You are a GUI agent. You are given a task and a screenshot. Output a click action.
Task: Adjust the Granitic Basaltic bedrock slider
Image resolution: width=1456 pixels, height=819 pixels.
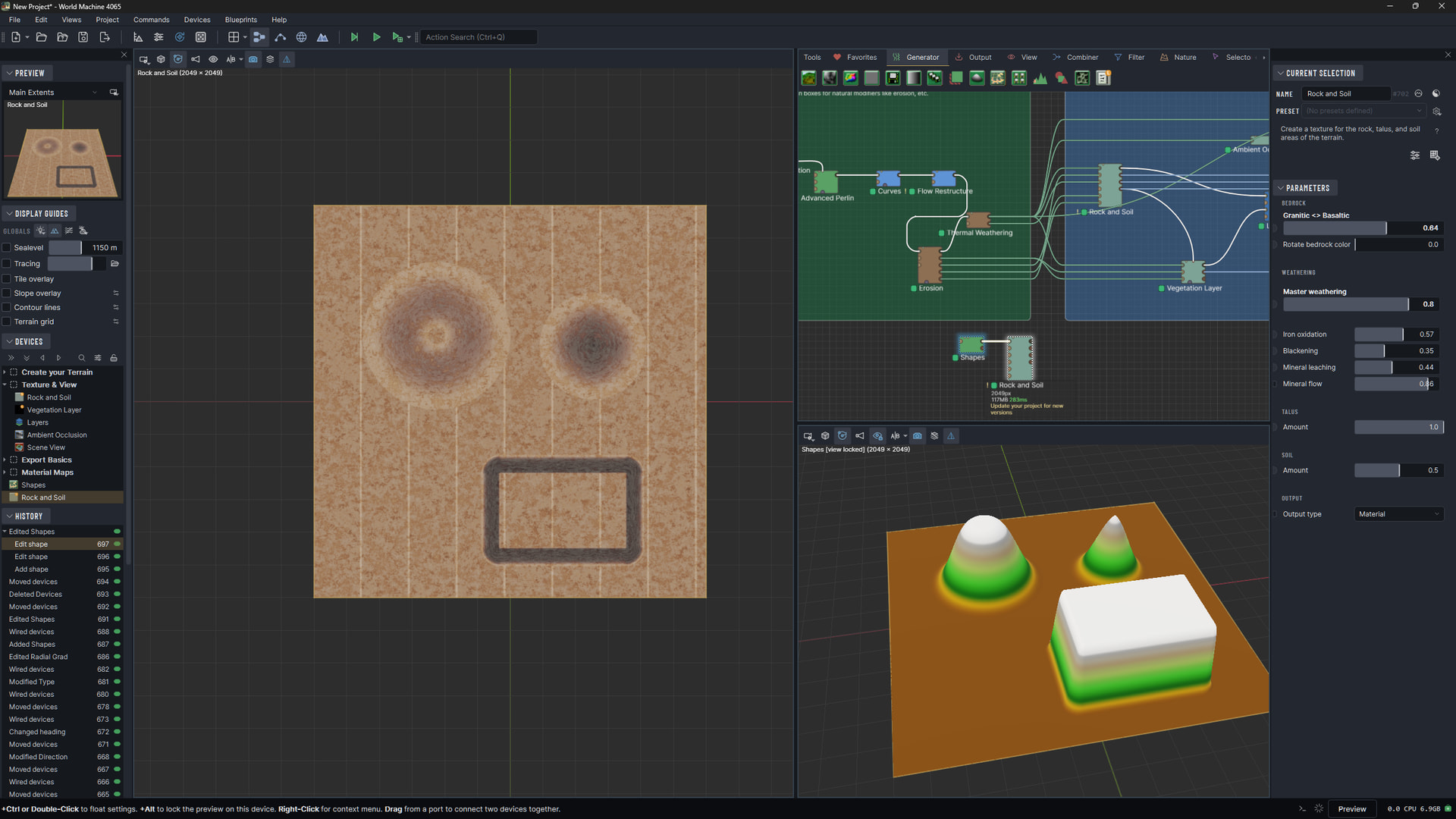coord(1362,228)
